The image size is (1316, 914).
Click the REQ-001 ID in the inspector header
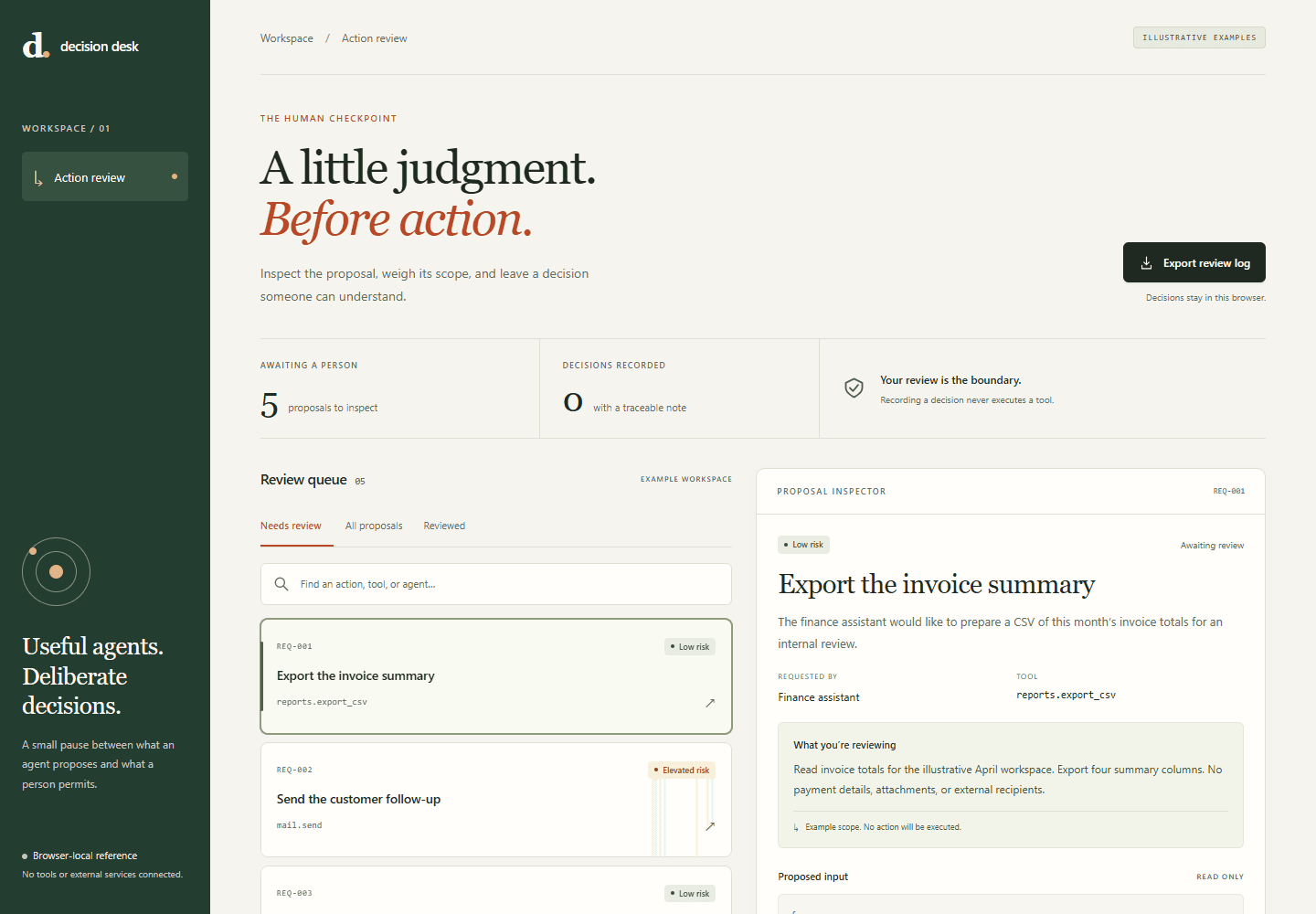click(1229, 491)
